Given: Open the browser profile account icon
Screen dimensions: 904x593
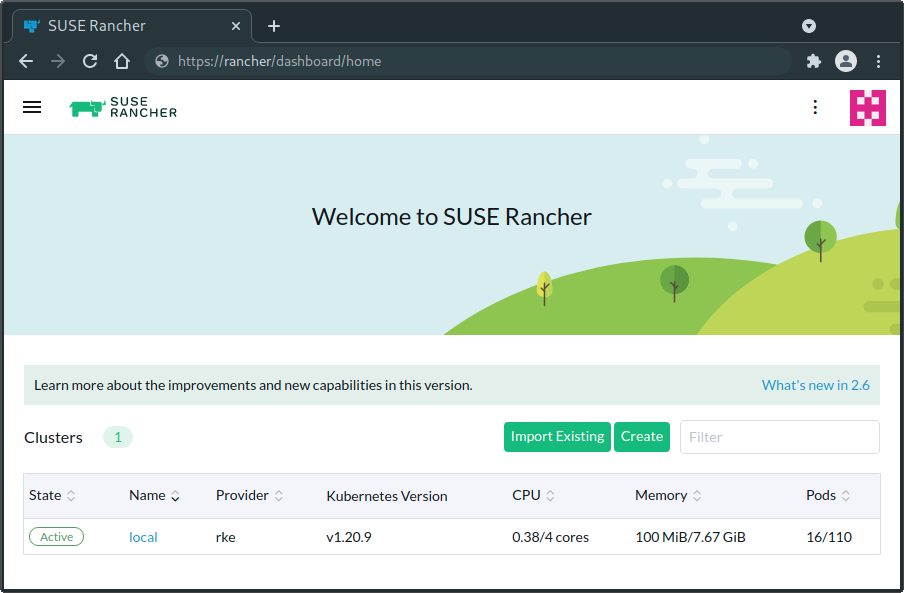Looking at the screenshot, I should pos(846,61).
